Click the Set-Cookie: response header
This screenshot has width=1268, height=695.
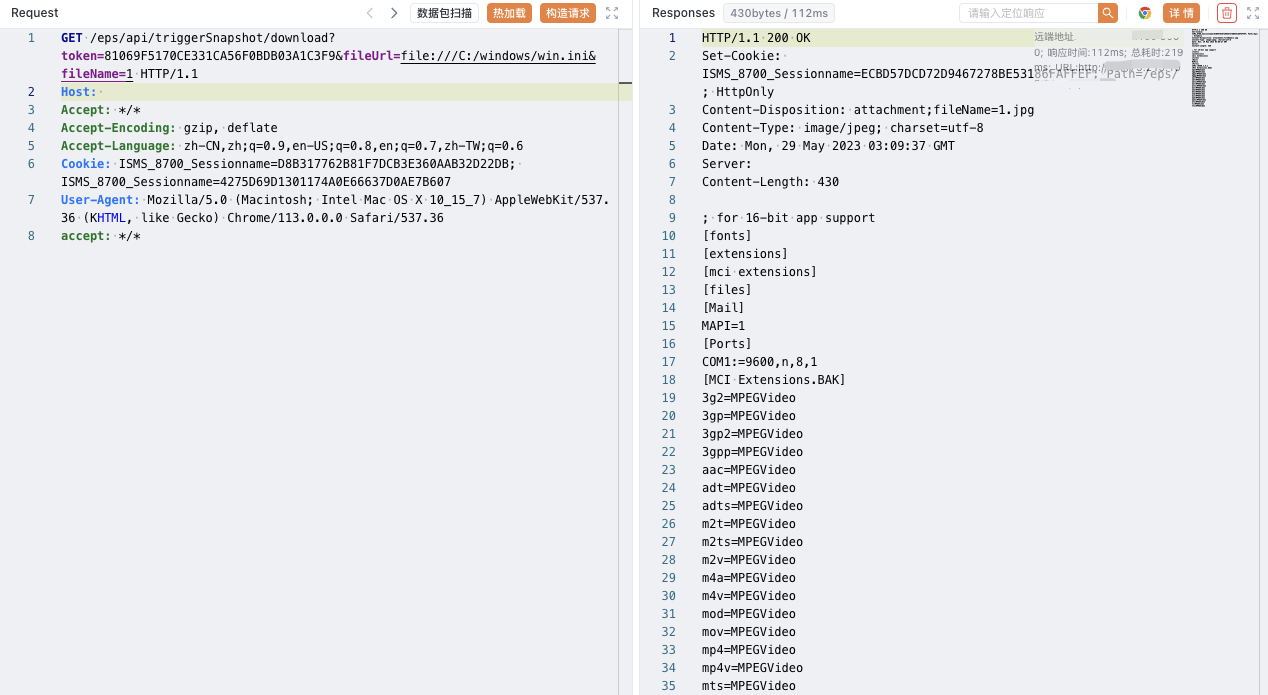tap(741, 56)
